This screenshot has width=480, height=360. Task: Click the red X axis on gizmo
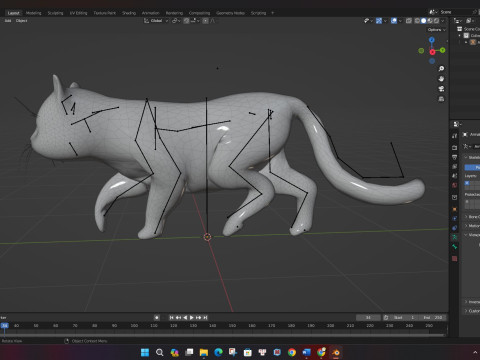[x=432, y=52]
